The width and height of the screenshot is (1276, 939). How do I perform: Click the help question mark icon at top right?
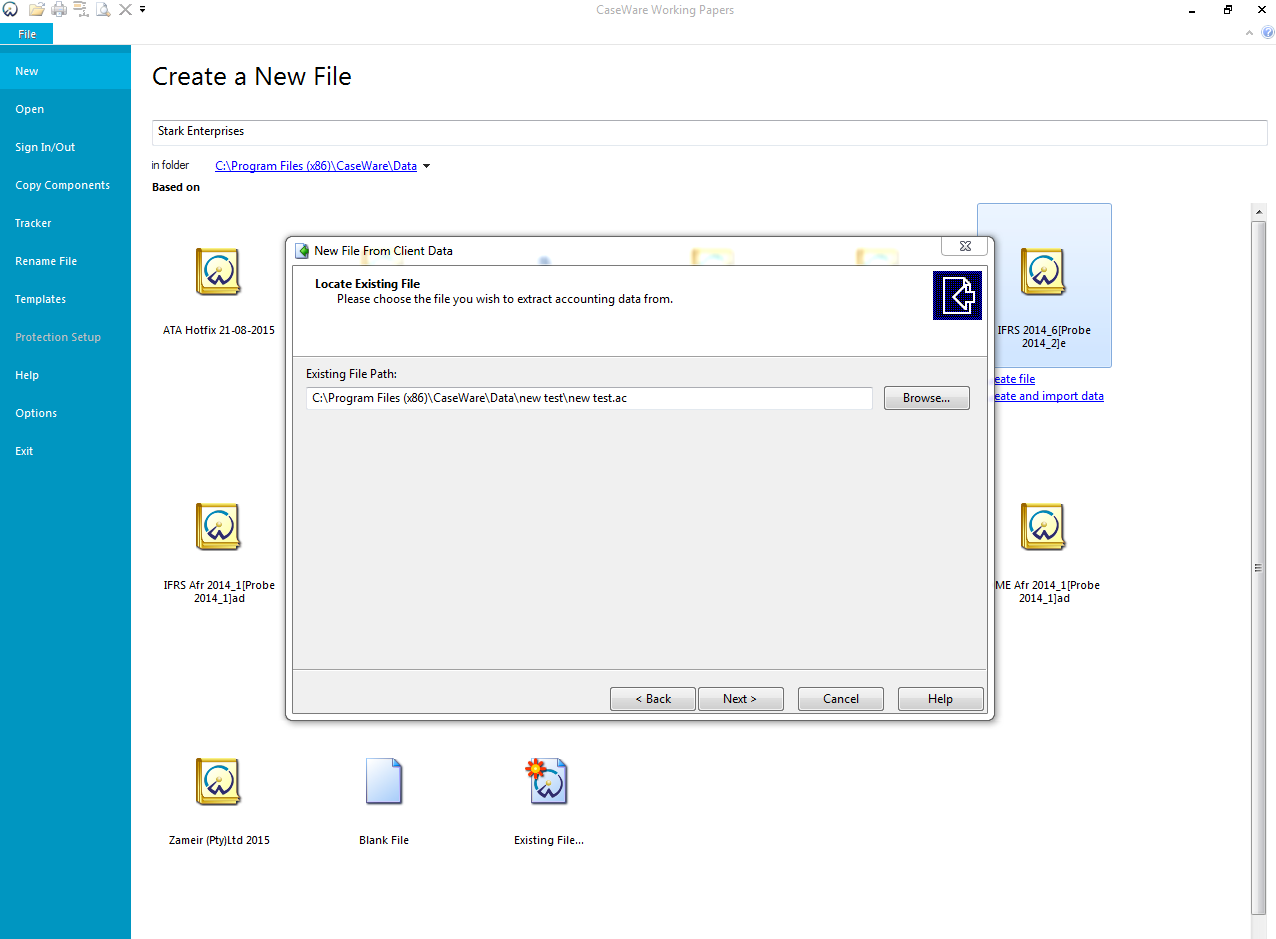(1268, 33)
